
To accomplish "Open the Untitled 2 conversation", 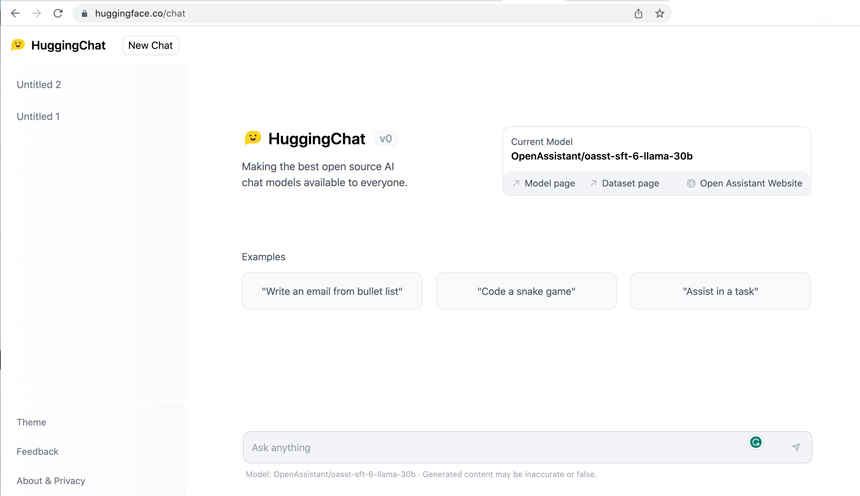I will (39, 85).
